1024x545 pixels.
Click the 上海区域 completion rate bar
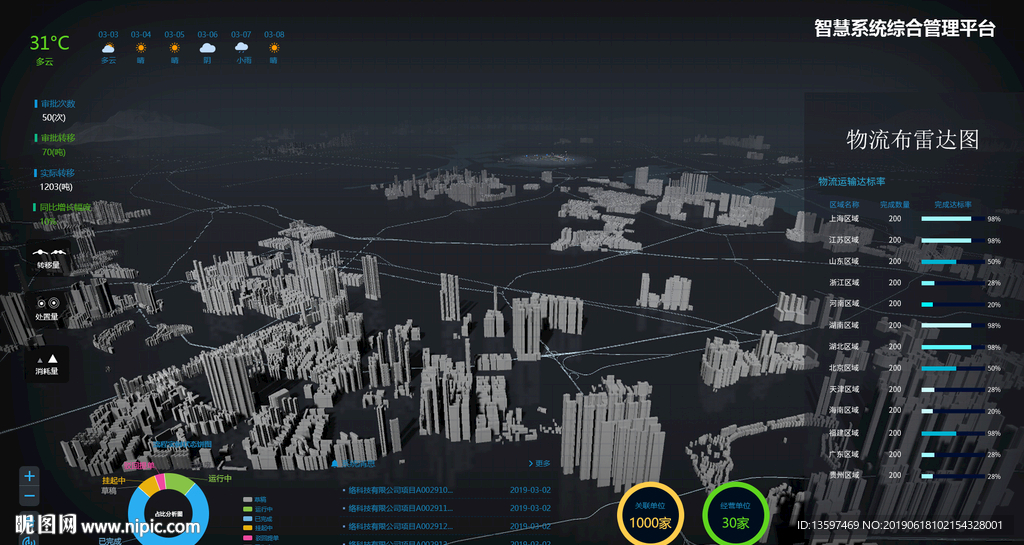953,219
